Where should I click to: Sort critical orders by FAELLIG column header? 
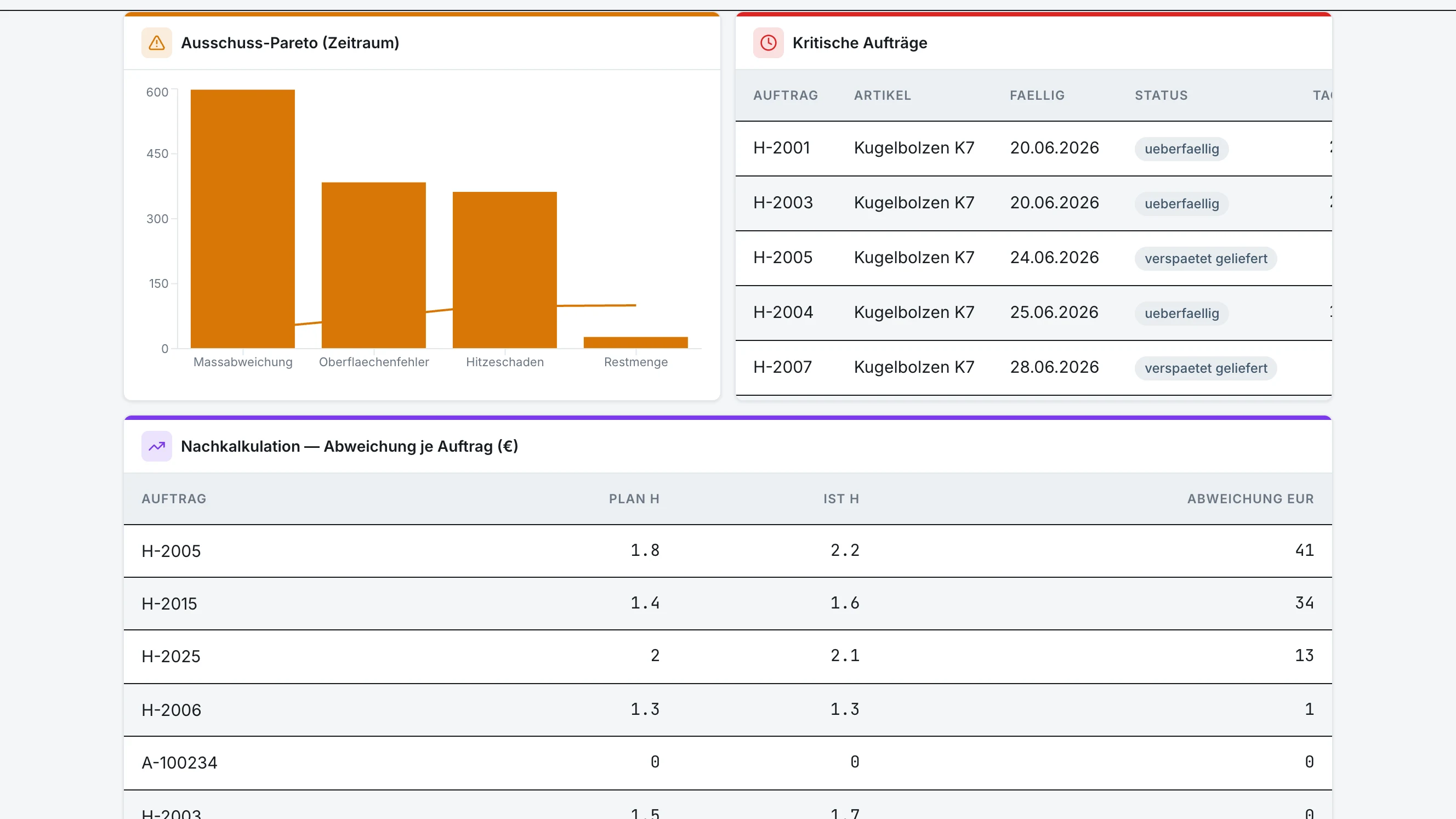[x=1037, y=95]
